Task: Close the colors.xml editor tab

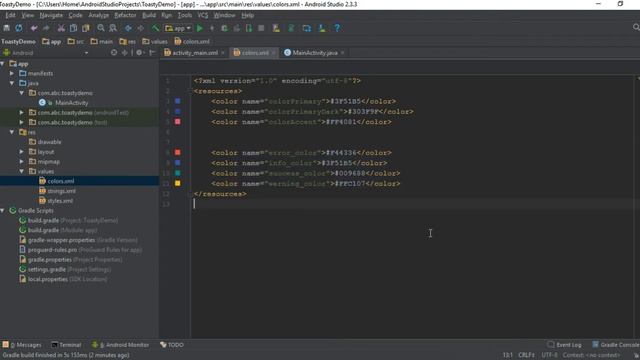Action: [273, 53]
